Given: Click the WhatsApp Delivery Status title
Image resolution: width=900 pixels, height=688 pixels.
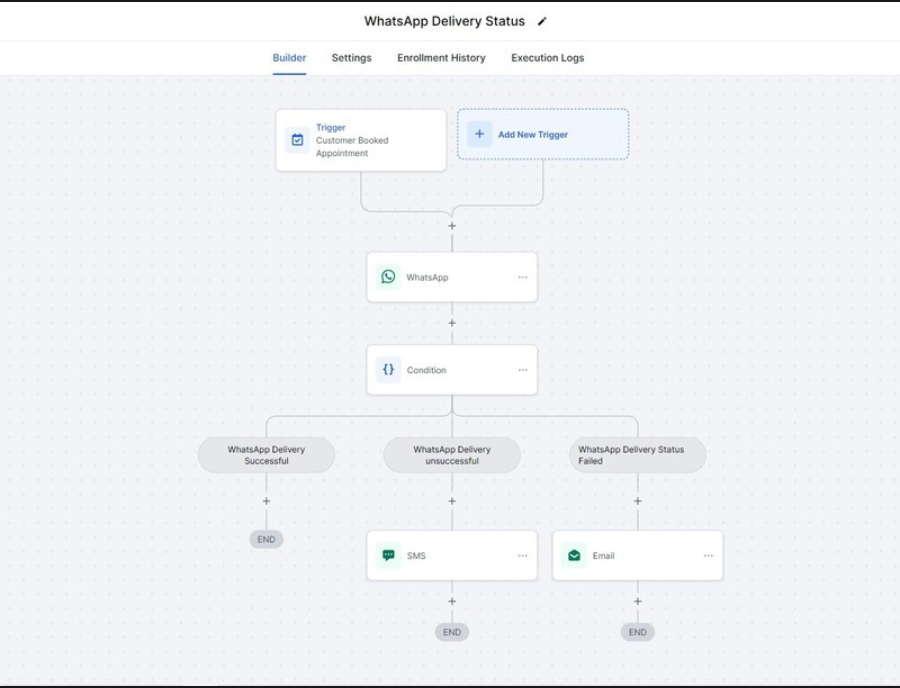Looking at the screenshot, I should tap(444, 21).
